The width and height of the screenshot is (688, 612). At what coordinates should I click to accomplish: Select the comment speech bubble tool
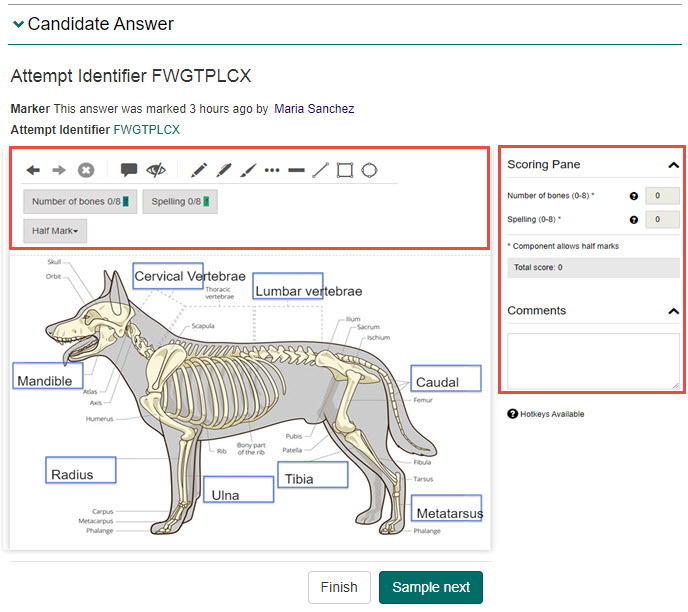pos(129,170)
